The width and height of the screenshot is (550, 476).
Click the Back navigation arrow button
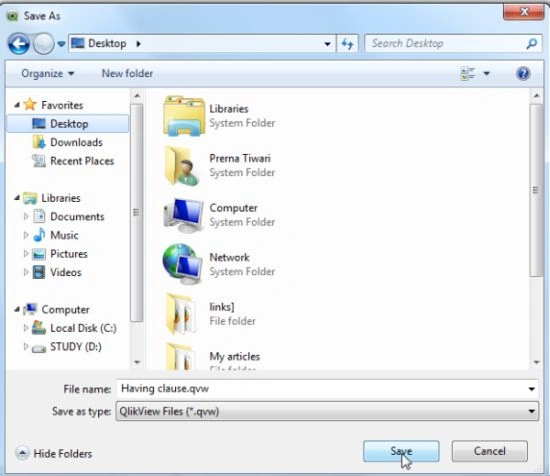click(18, 44)
